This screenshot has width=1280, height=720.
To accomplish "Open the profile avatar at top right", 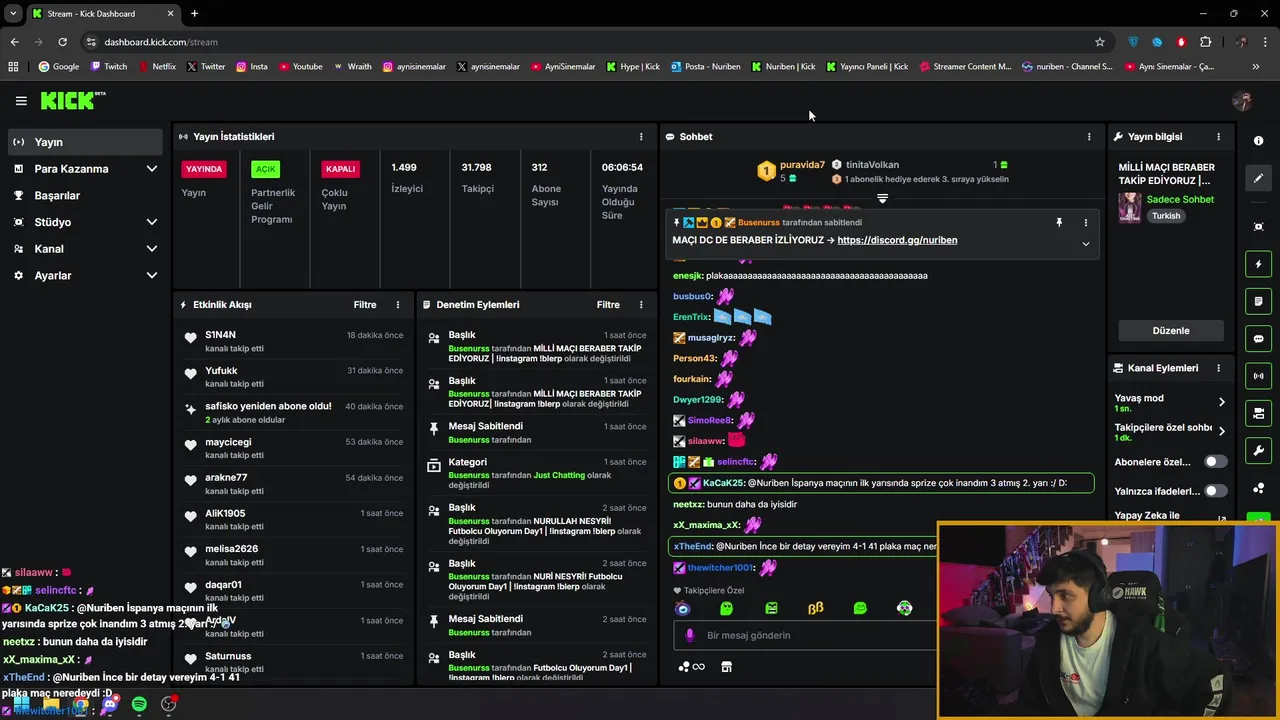I will coord(1242,101).
